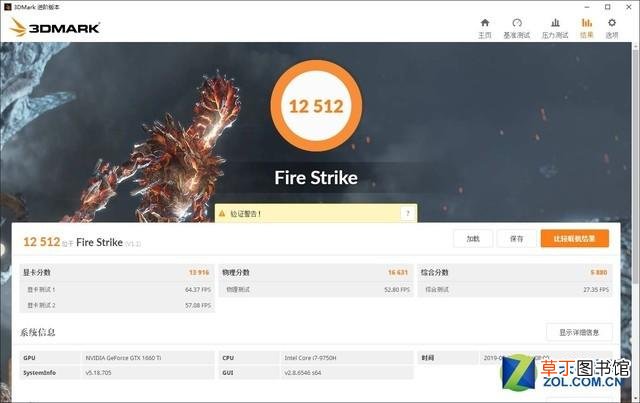Close the 3DMark window
The height and width of the screenshot is (403, 640).
pos(629,7)
